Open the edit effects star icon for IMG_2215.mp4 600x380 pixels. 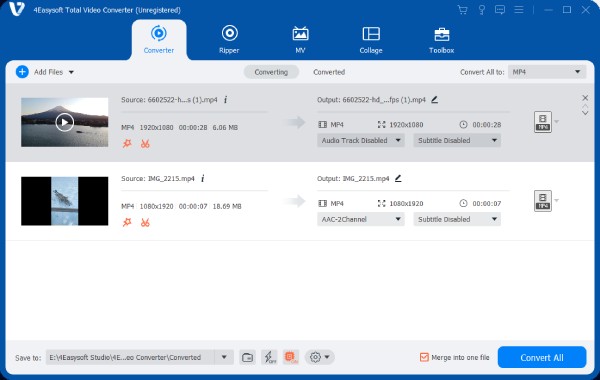point(127,222)
